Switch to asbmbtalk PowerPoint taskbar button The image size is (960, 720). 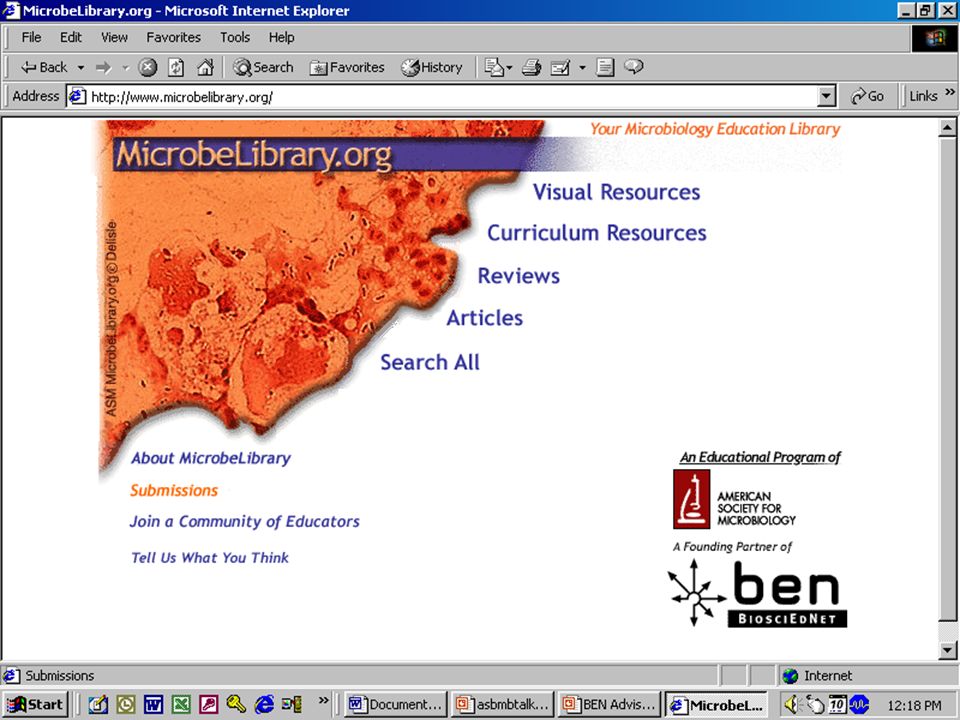(502, 705)
